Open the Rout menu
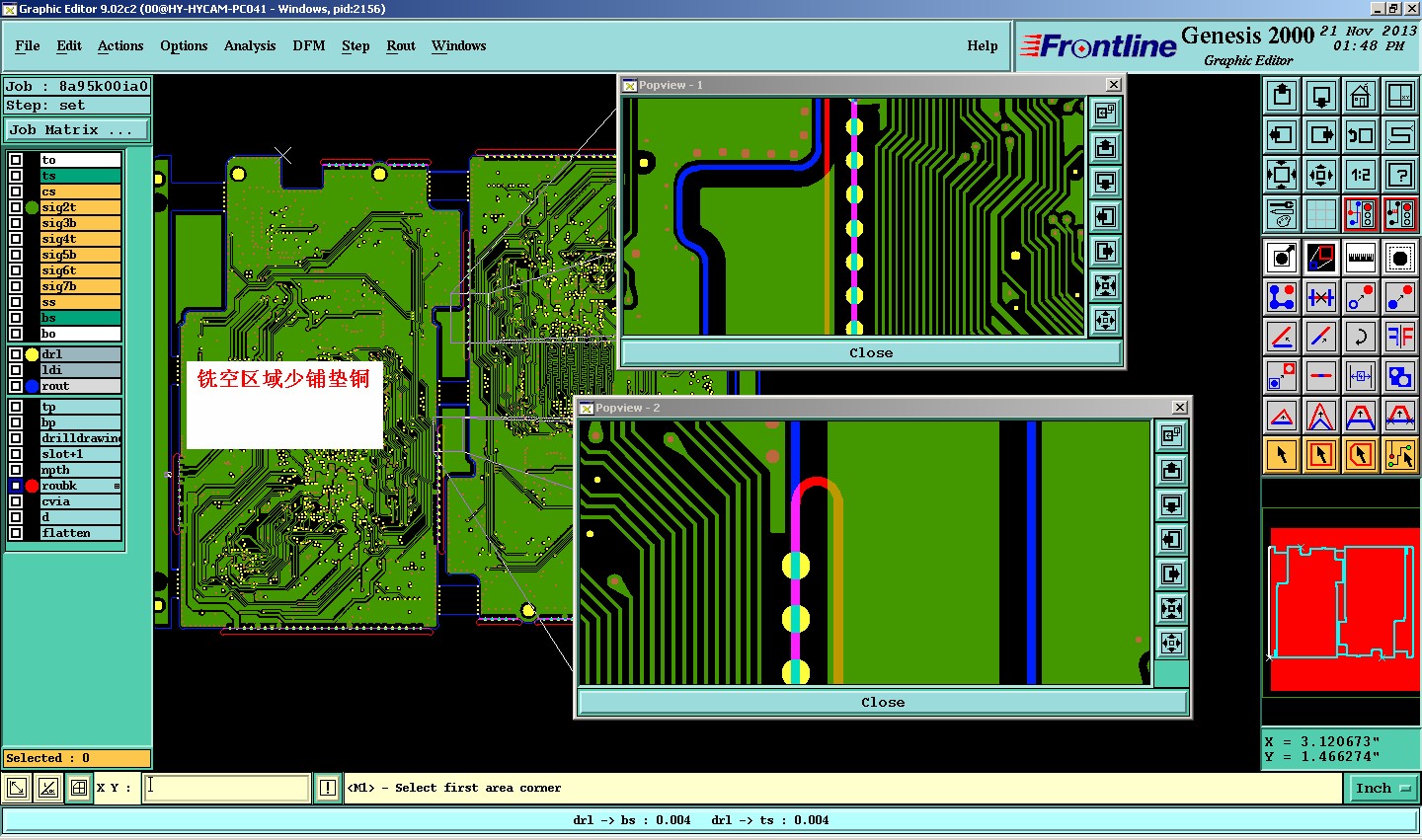Image resolution: width=1422 pixels, height=840 pixels. (x=401, y=45)
